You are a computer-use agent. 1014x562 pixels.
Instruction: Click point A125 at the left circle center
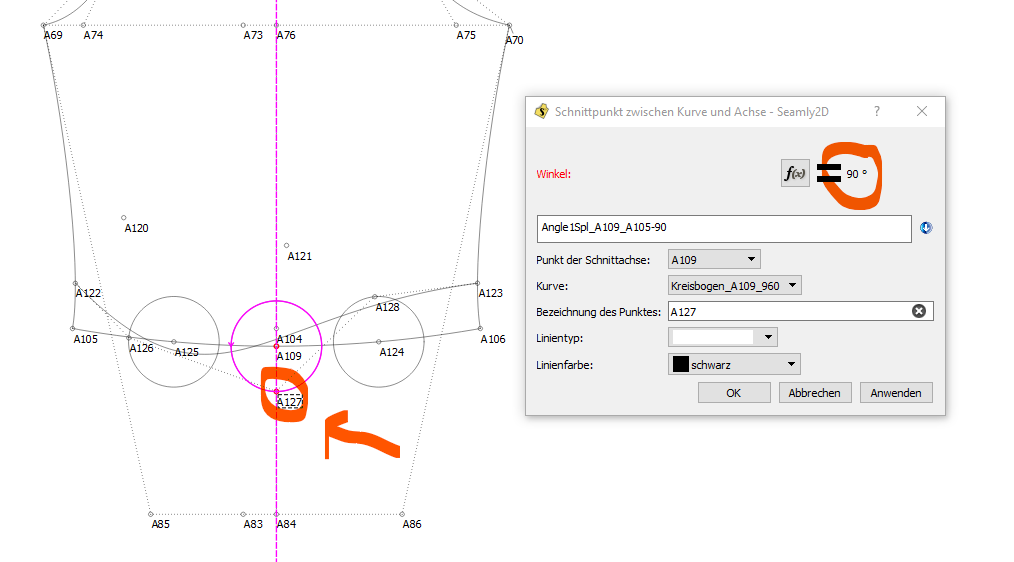coord(174,342)
